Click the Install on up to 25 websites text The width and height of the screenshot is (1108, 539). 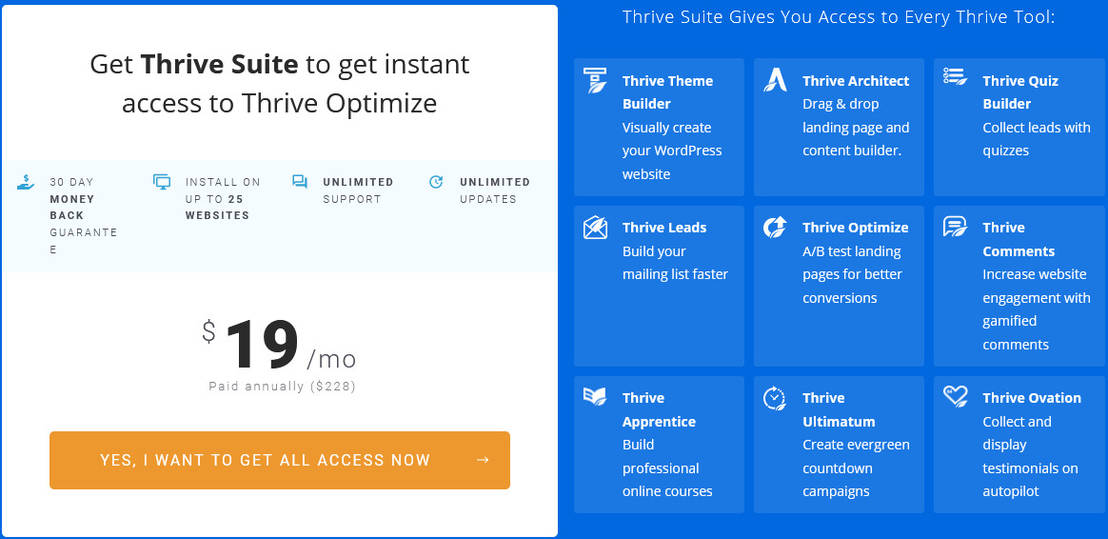pyautogui.click(x=223, y=199)
